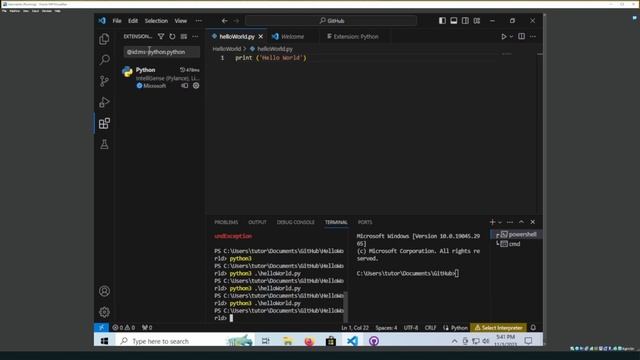Refresh the extensions list
Viewport: 640px width, 360px height.
pos(172,36)
